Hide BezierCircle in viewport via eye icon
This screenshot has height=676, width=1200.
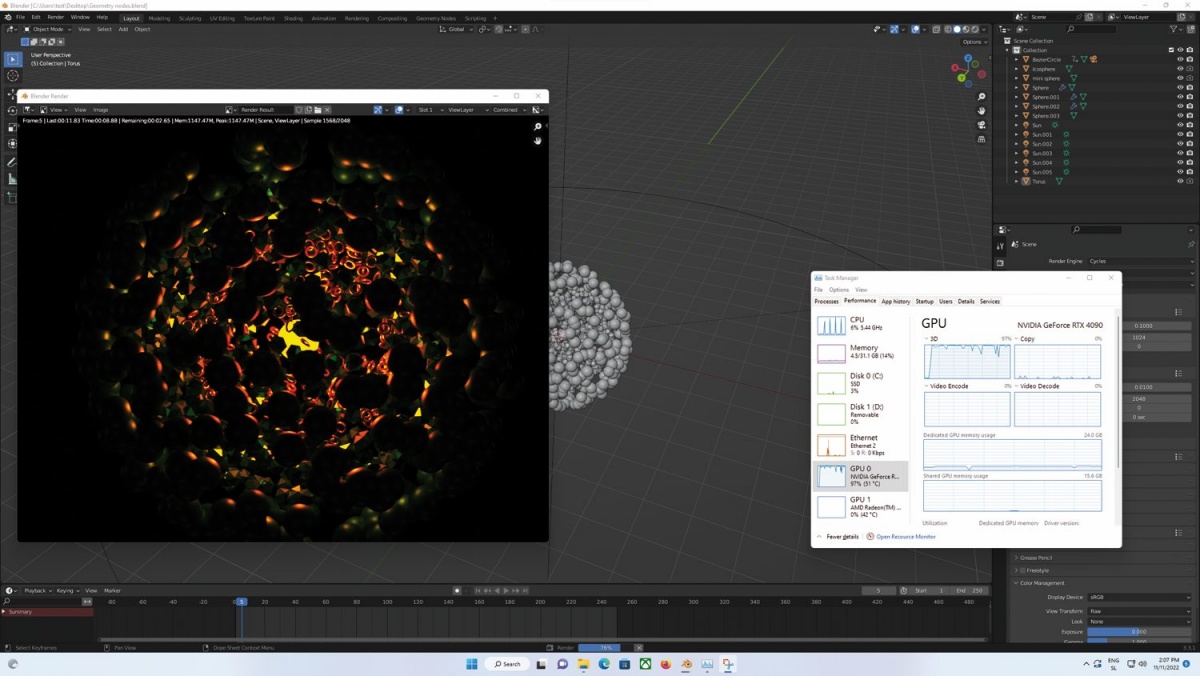pyautogui.click(x=1180, y=59)
